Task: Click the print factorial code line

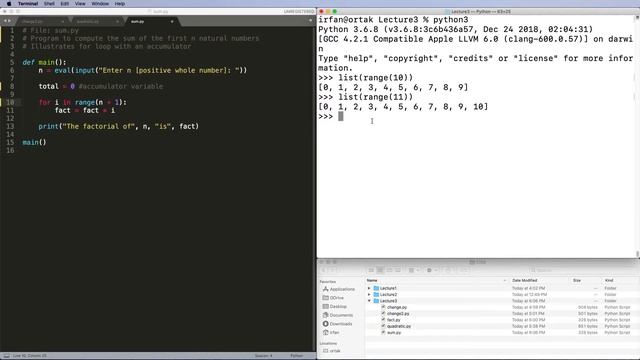Action: pos(118,127)
